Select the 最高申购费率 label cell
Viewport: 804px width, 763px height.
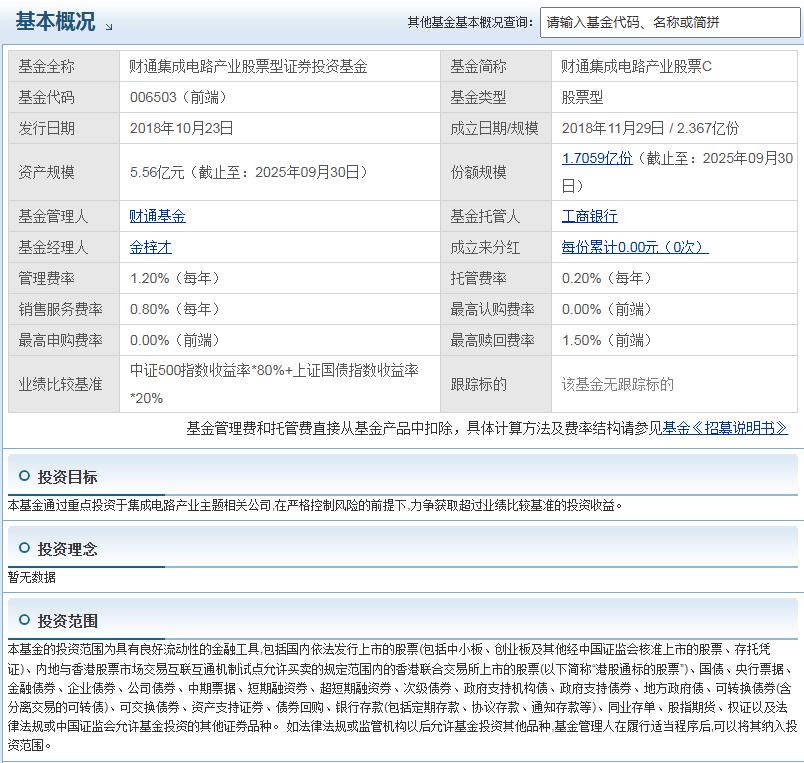(64, 340)
